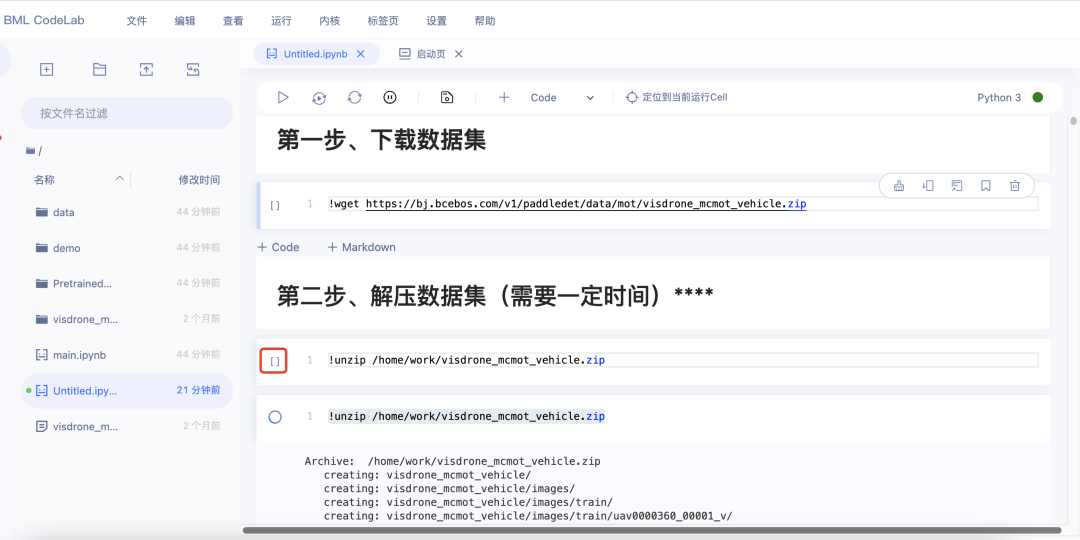Click the + Markdown button below the cell
The width and height of the screenshot is (1080, 540).
(361, 247)
